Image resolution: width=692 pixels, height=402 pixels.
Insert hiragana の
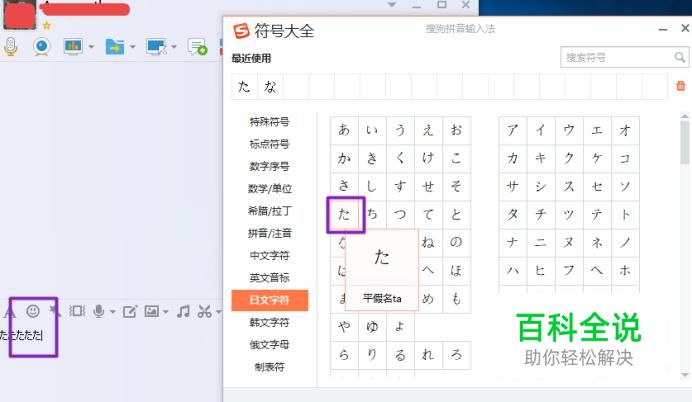(456, 242)
